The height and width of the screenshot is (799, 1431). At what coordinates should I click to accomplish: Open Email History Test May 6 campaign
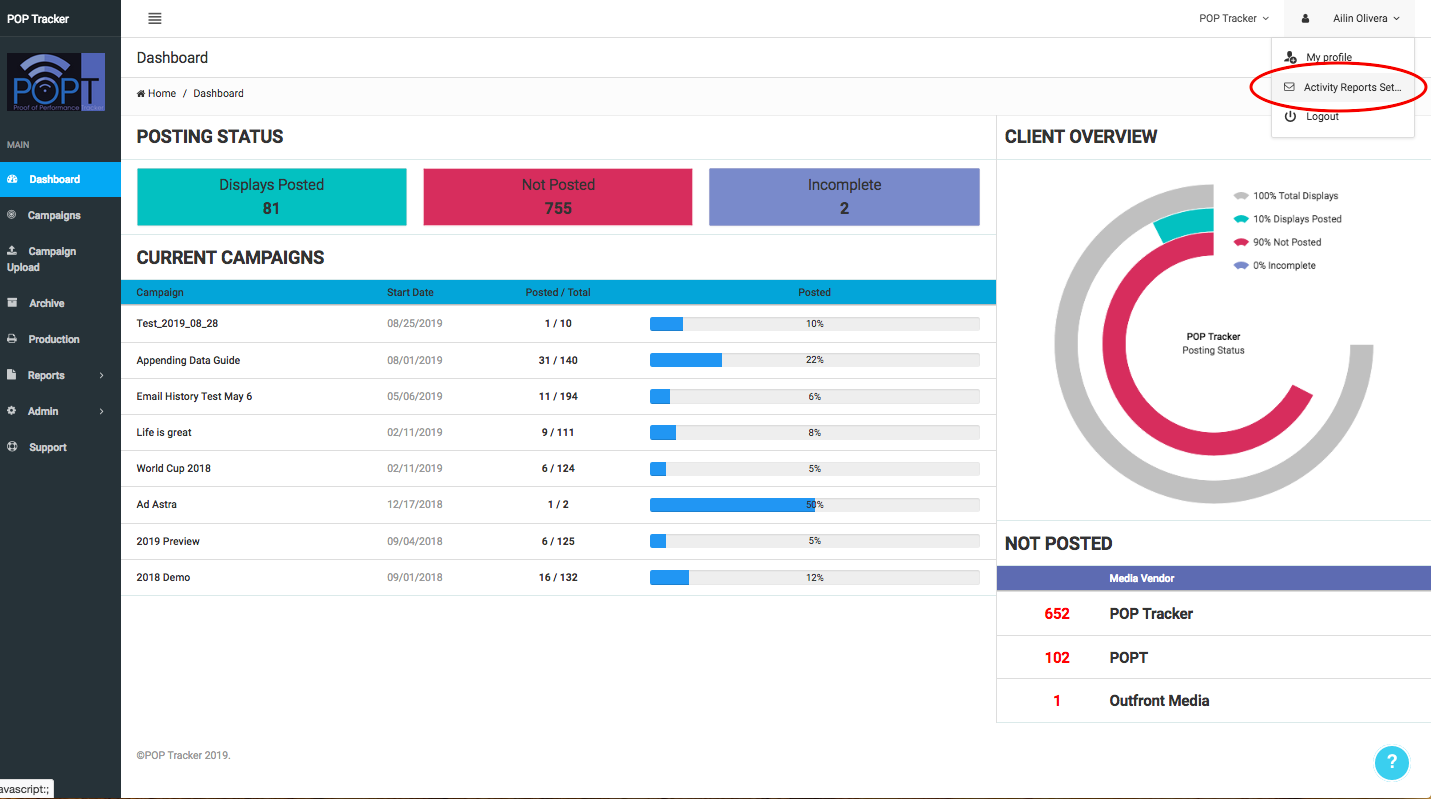(194, 396)
